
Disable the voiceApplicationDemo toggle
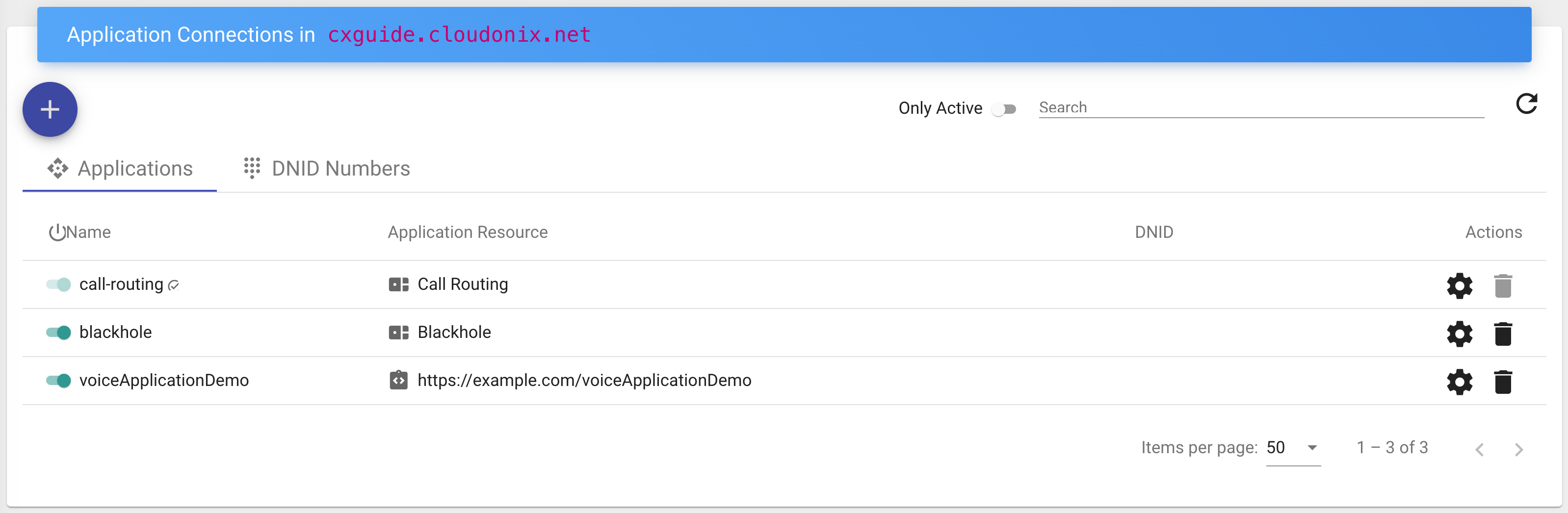pos(58,381)
